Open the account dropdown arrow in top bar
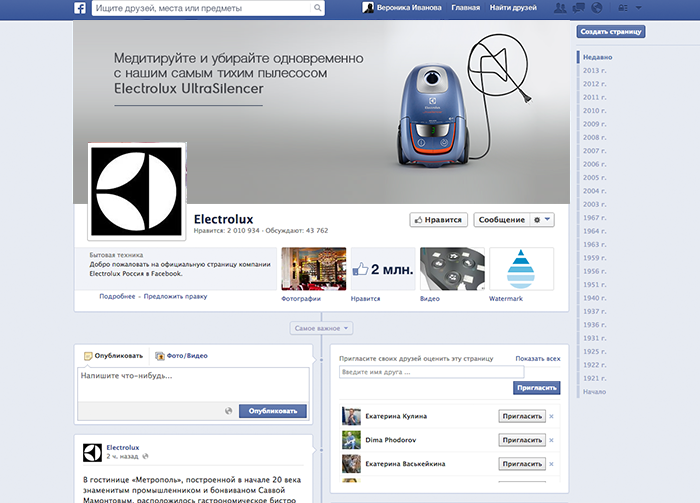The width and height of the screenshot is (700, 503). click(638, 8)
